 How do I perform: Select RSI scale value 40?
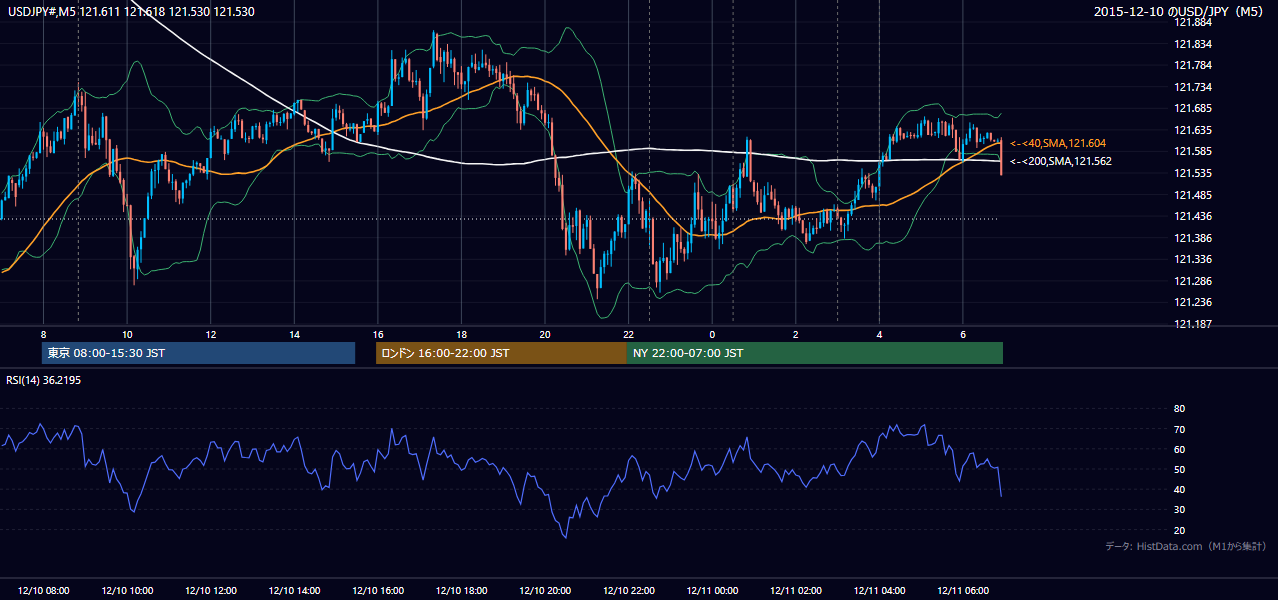(1179, 489)
